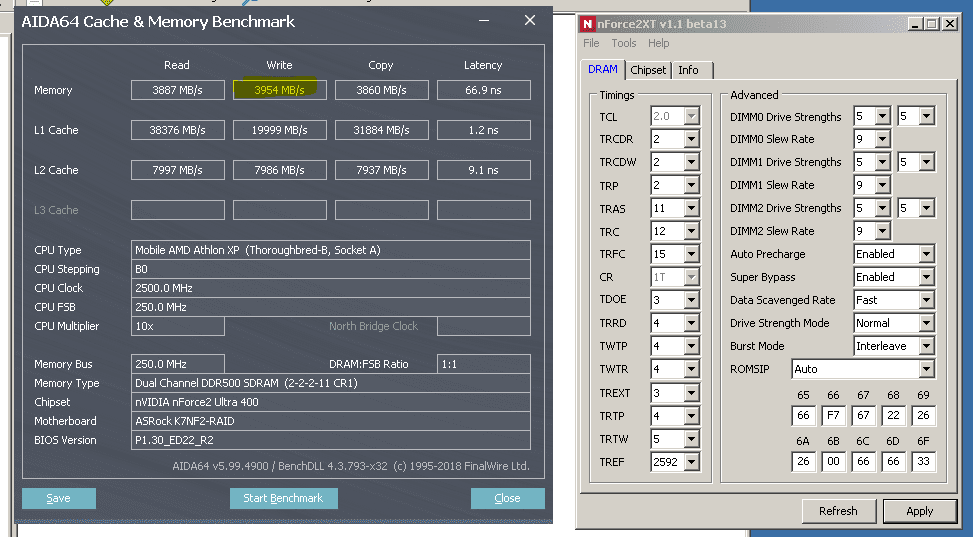The image size is (973, 537).
Task: Click Motherboard ASRock K7NF2-RAID field
Action: 331,421
